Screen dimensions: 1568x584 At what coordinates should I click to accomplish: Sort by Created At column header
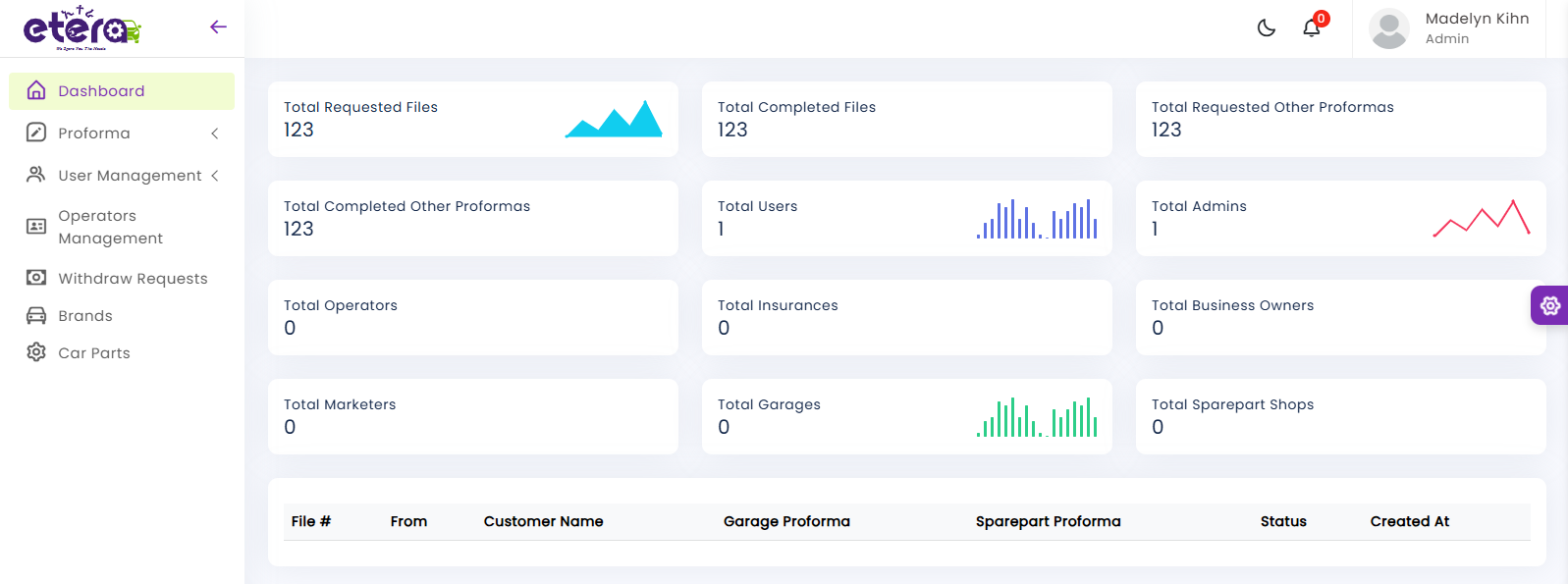(x=1409, y=521)
